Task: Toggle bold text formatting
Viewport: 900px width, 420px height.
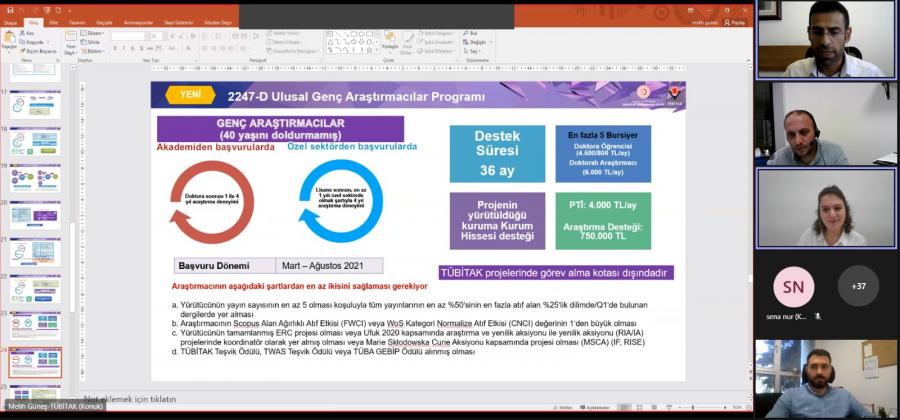Action: 114,50
